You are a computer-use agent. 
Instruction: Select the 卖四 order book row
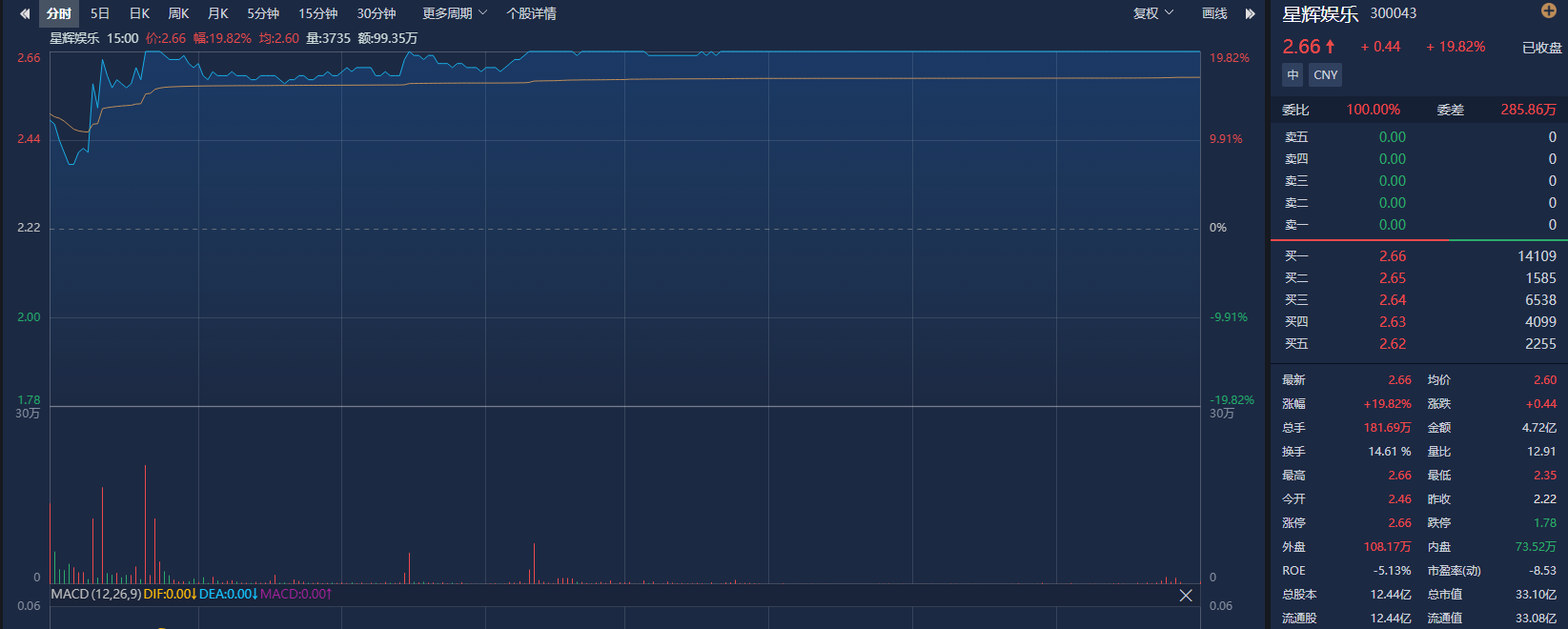pos(1419,159)
